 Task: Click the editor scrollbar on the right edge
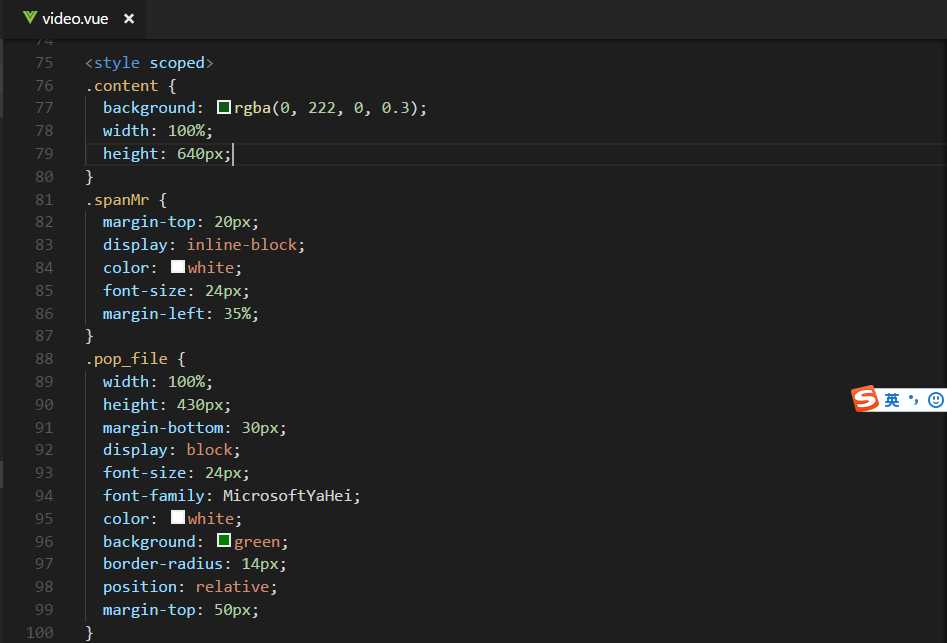click(942, 300)
